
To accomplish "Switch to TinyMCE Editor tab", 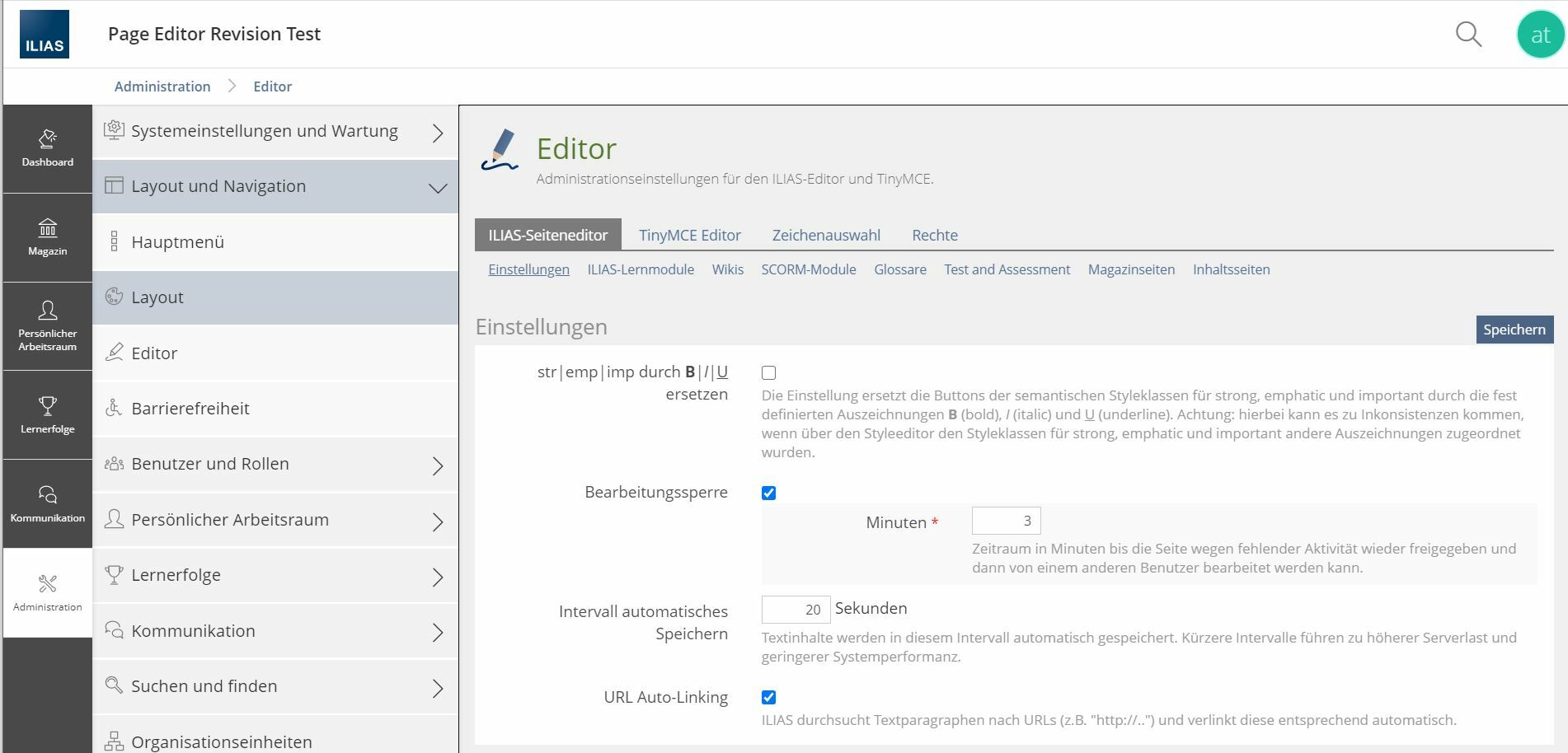I will [689, 236].
